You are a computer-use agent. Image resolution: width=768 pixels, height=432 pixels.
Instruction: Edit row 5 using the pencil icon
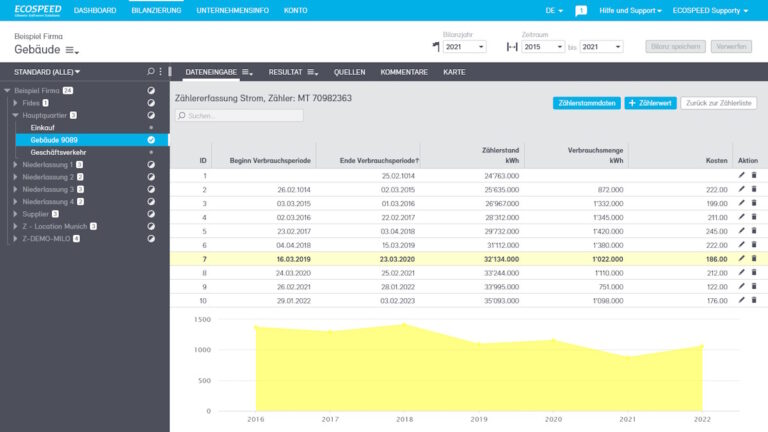coord(741,230)
